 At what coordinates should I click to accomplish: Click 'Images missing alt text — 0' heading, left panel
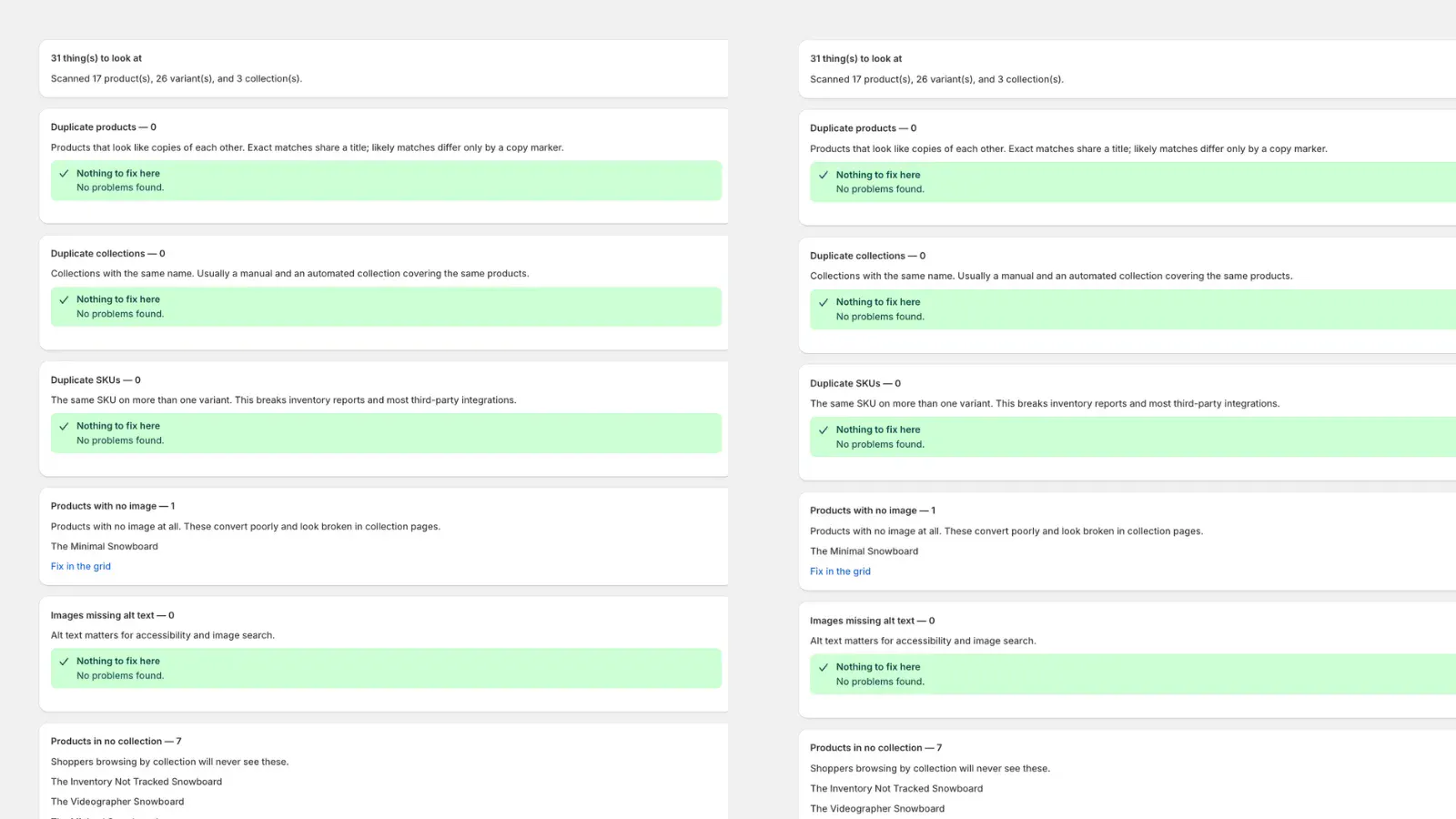pyautogui.click(x=113, y=615)
